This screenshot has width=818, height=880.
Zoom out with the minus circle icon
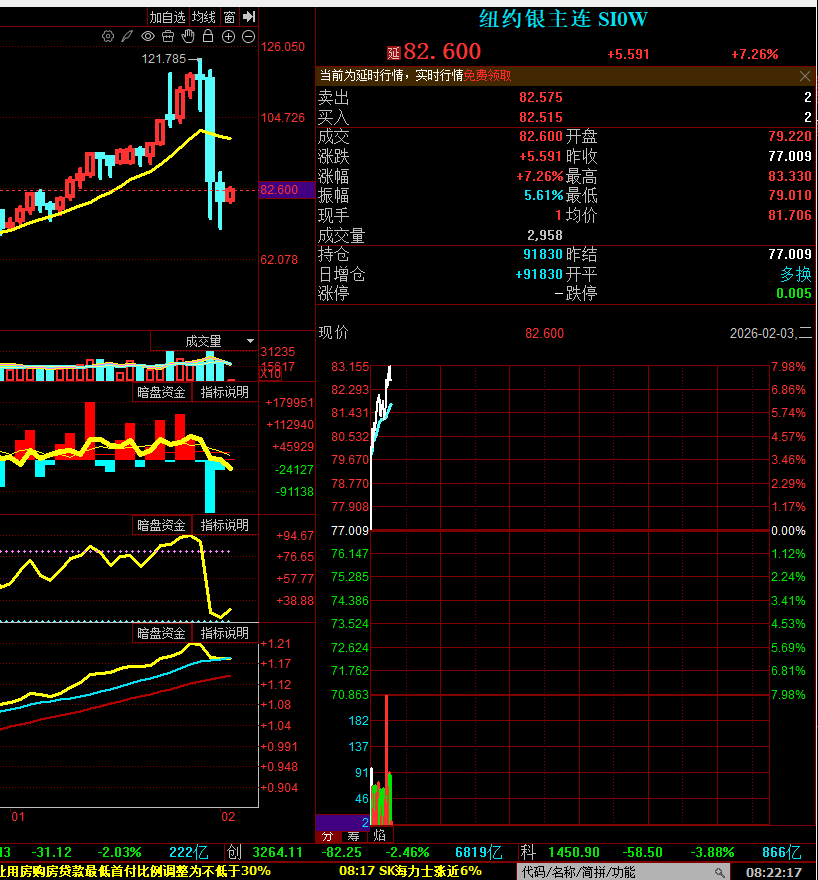[249, 36]
